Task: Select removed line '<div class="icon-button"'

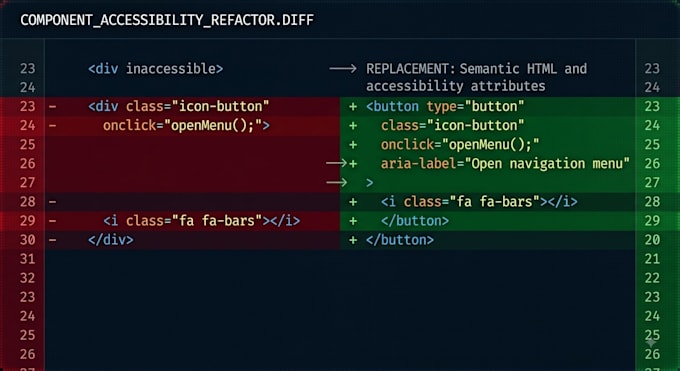Action: pos(179,106)
